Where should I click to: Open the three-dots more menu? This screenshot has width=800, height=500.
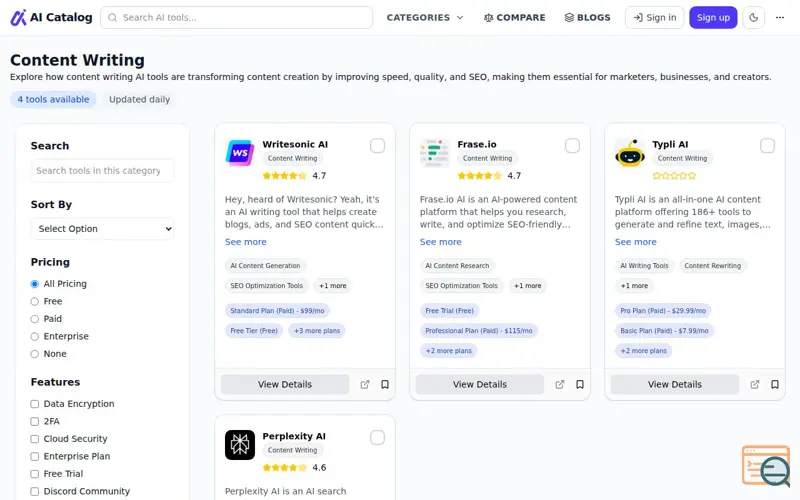pyautogui.click(x=780, y=17)
